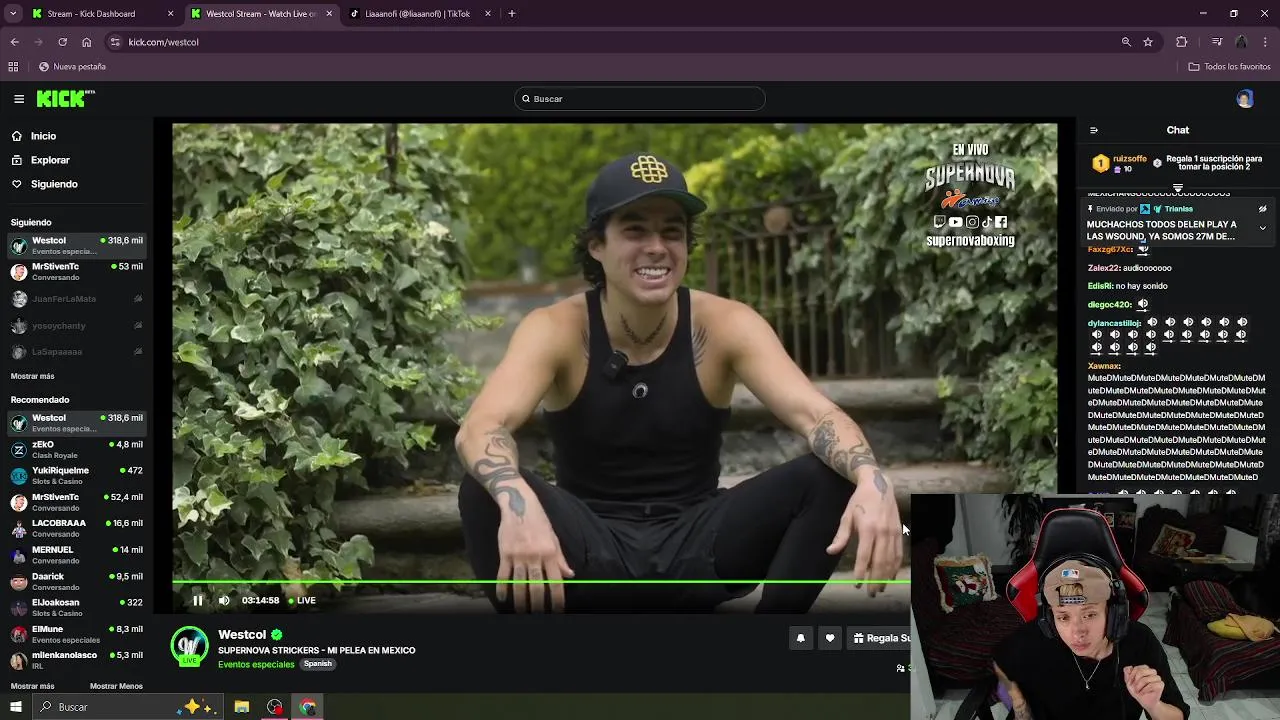Image resolution: width=1280 pixels, height=720 pixels.
Task: Expand Mostrar más under Recomendado
Action: [32, 686]
